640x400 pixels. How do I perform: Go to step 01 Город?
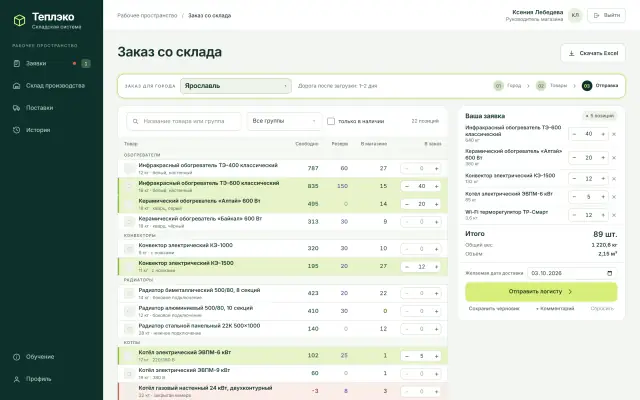(507, 86)
